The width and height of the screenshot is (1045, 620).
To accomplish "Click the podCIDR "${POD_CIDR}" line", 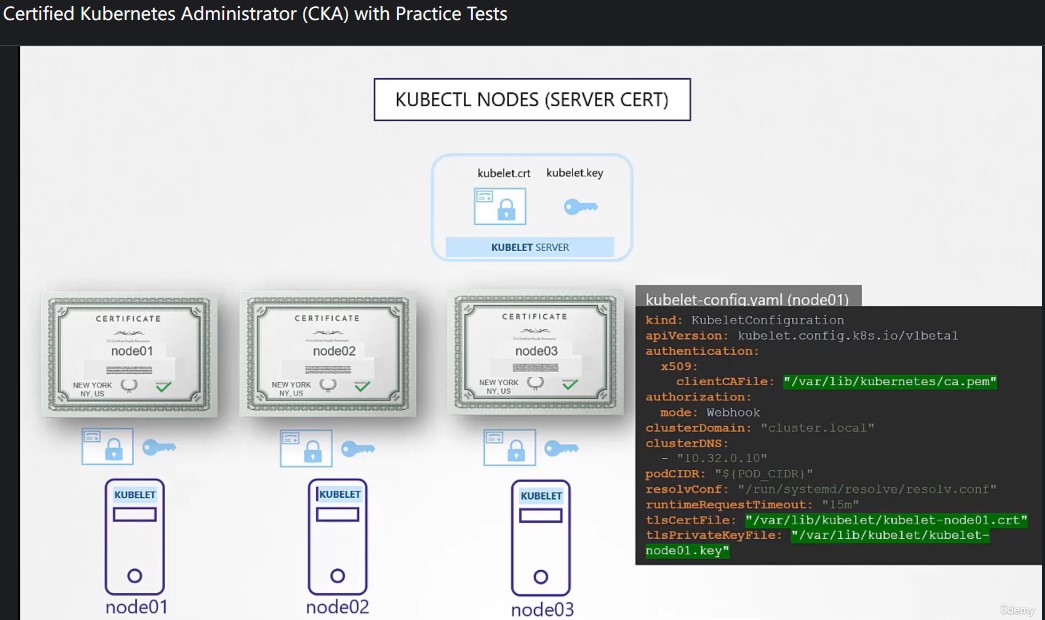I will (729, 474).
